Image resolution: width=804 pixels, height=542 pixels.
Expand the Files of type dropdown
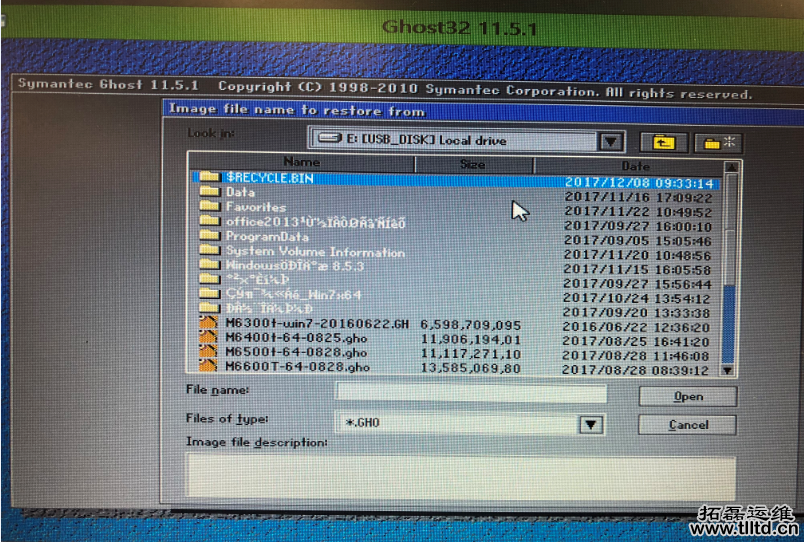pos(588,424)
